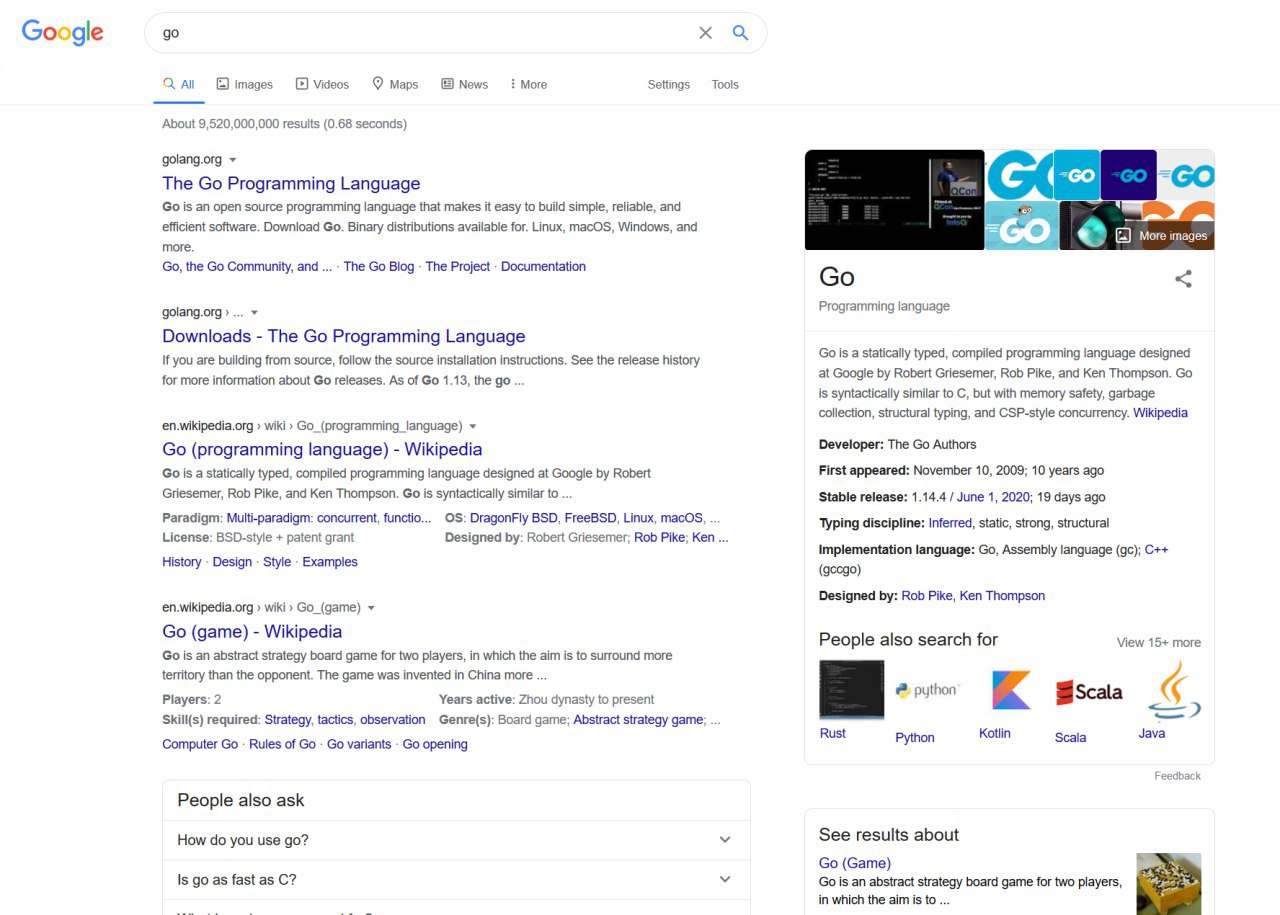Click the Google logo
The width and height of the screenshot is (1280, 915).
pyautogui.click(x=63, y=32)
